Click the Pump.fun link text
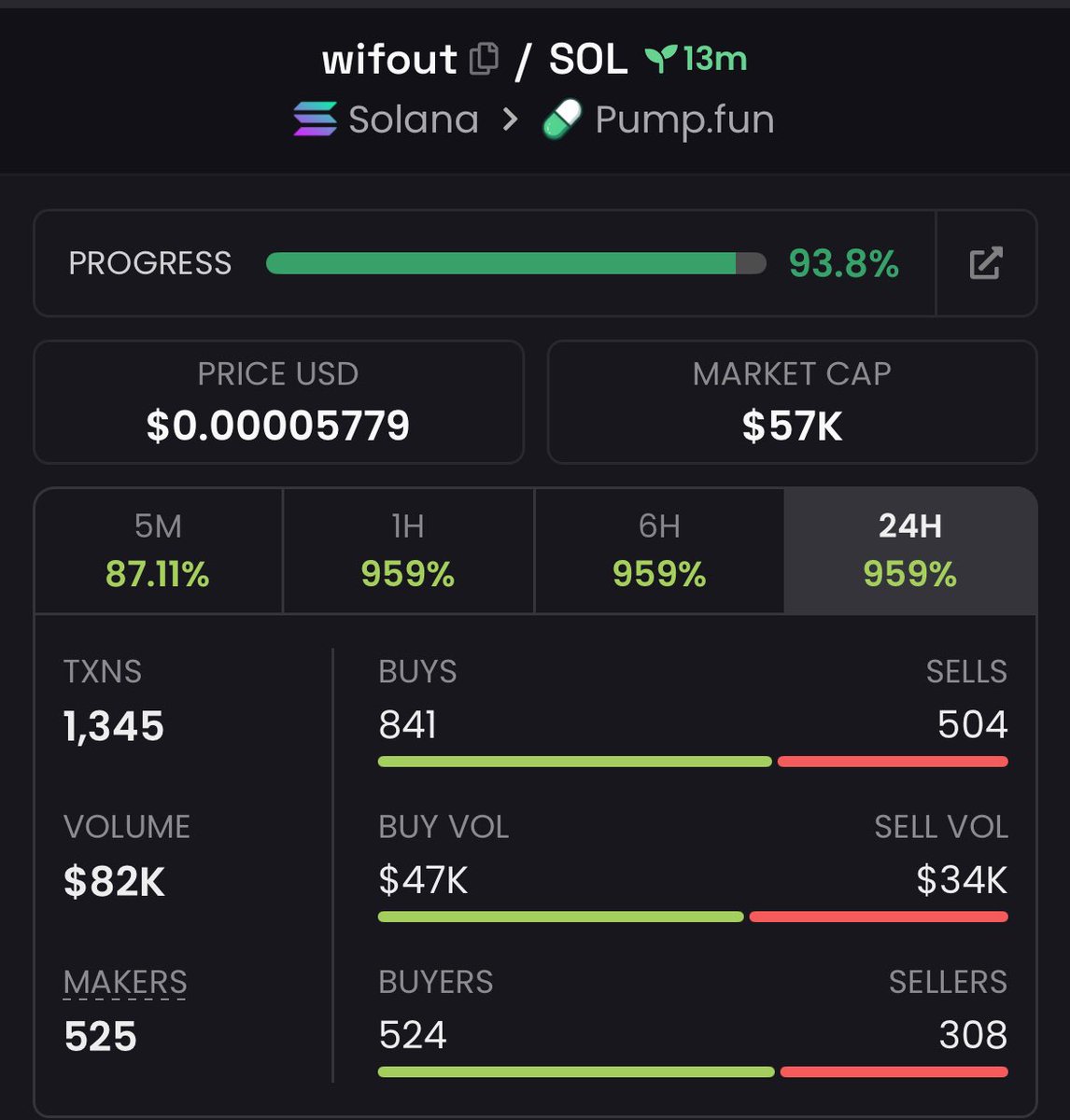The width and height of the screenshot is (1070, 1120). [684, 120]
